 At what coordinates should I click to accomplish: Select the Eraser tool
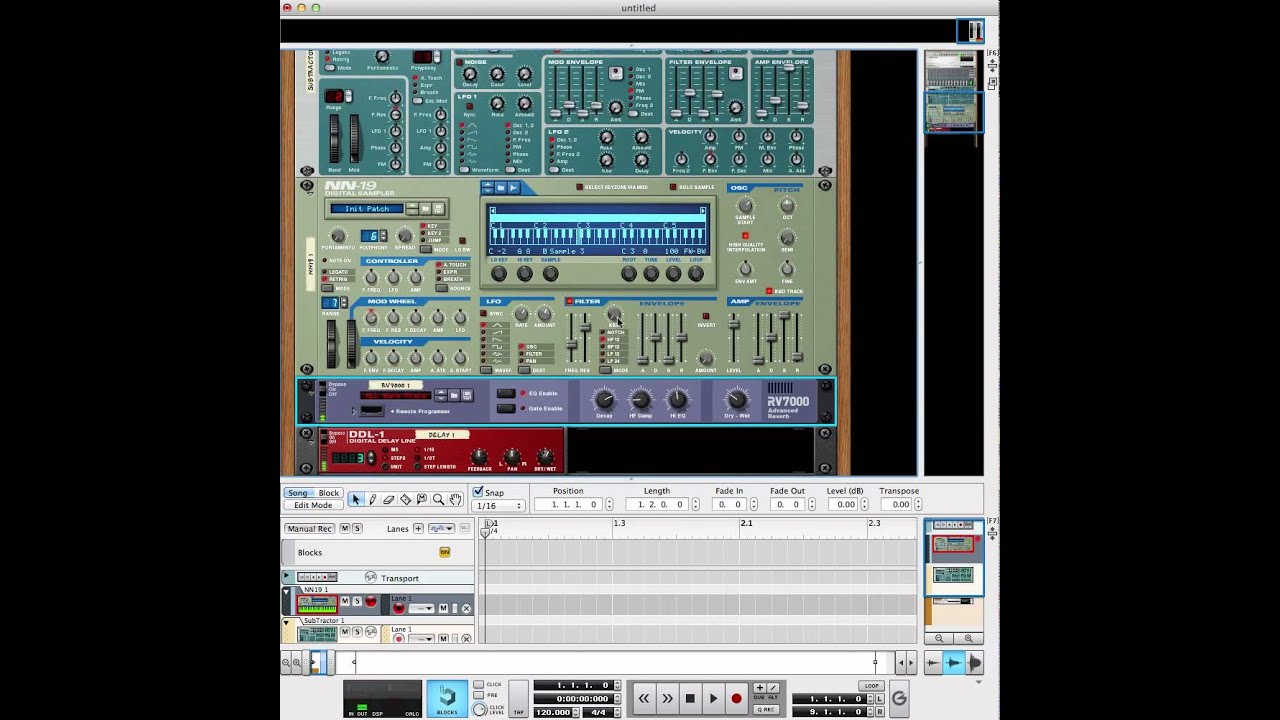click(389, 499)
